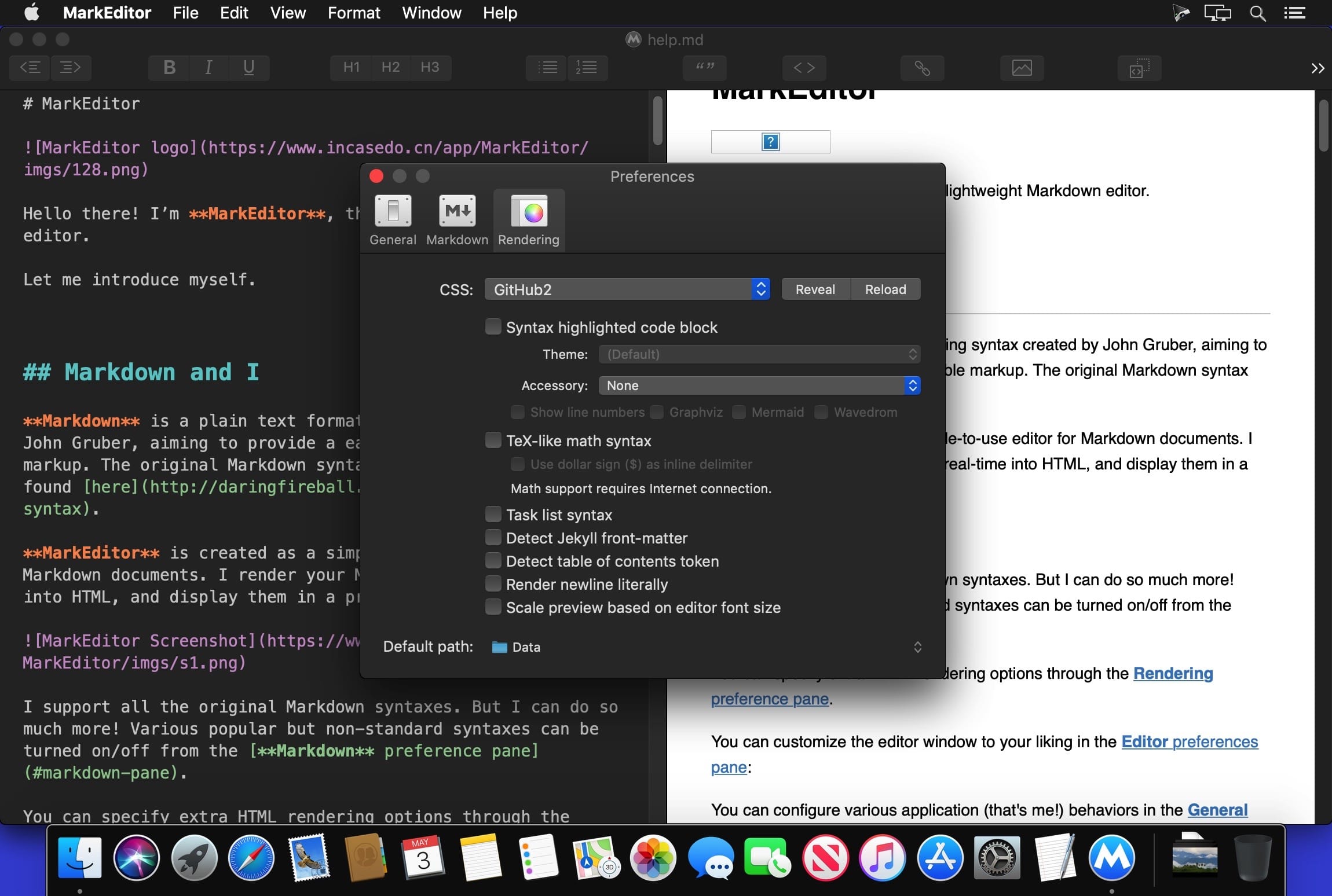This screenshot has width=1332, height=896.
Task: Open the Accessory None dropdown
Action: point(759,385)
